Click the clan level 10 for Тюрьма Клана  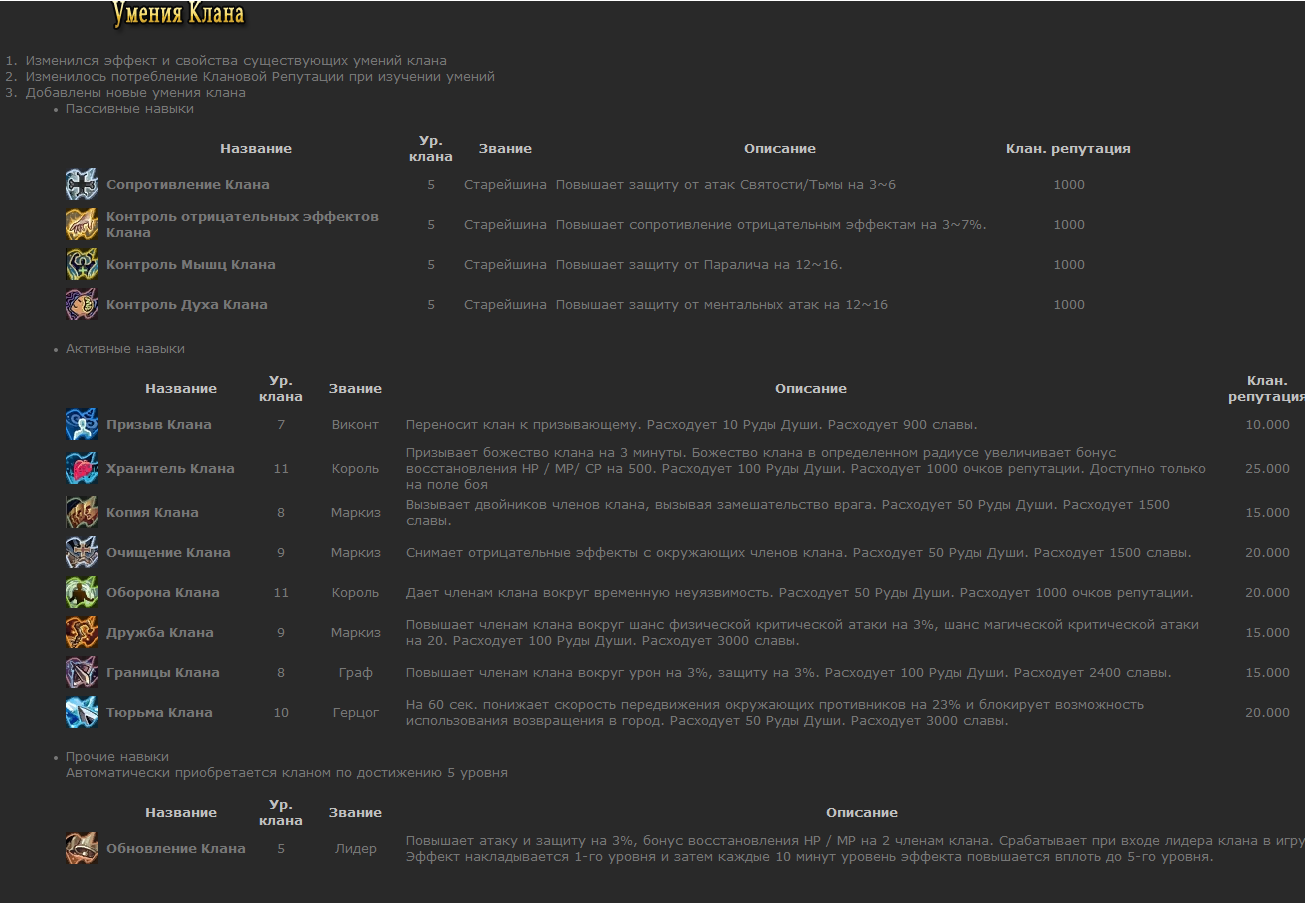tap(281, 712)
